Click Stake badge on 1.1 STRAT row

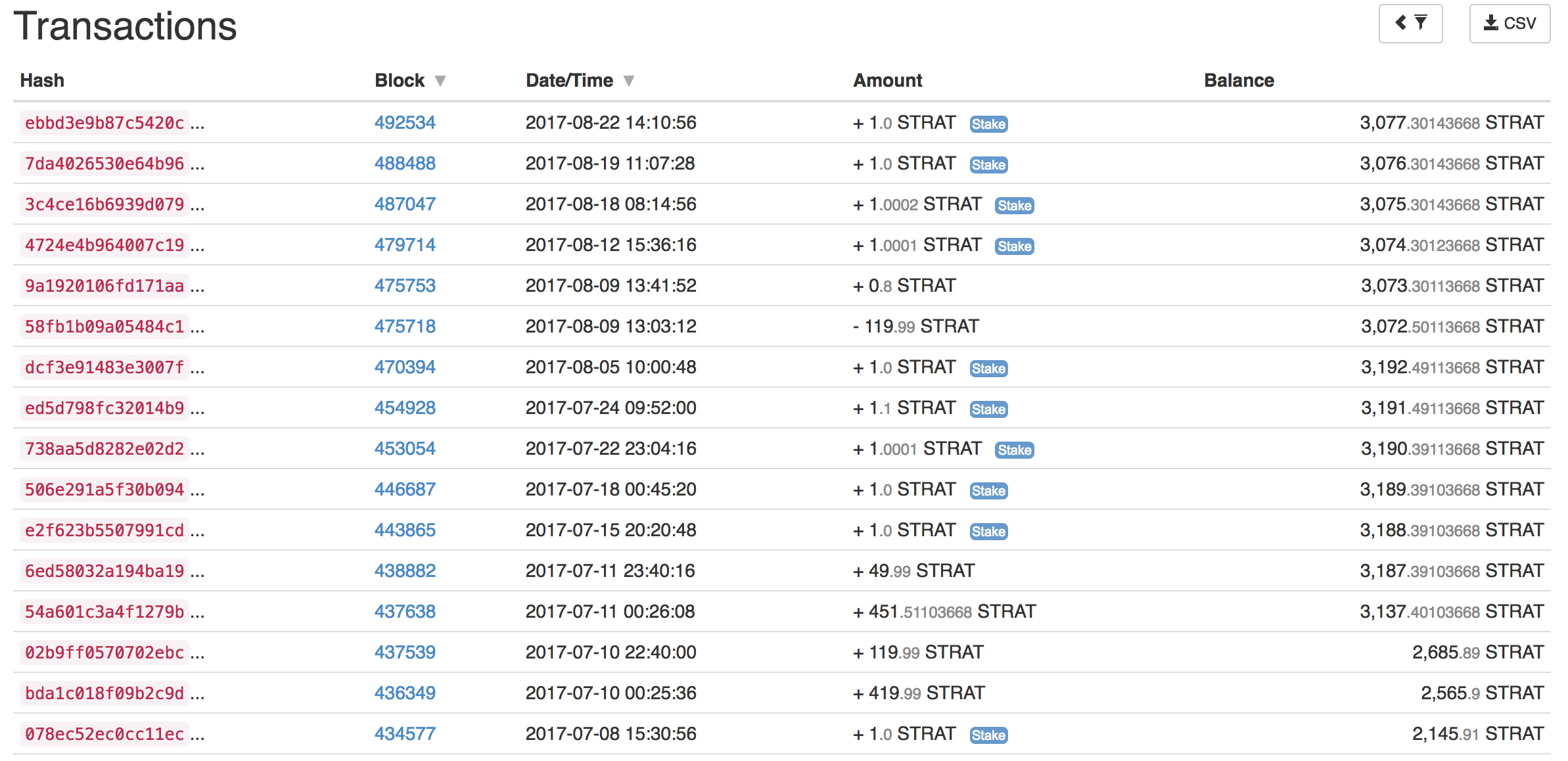coord(988,409)
